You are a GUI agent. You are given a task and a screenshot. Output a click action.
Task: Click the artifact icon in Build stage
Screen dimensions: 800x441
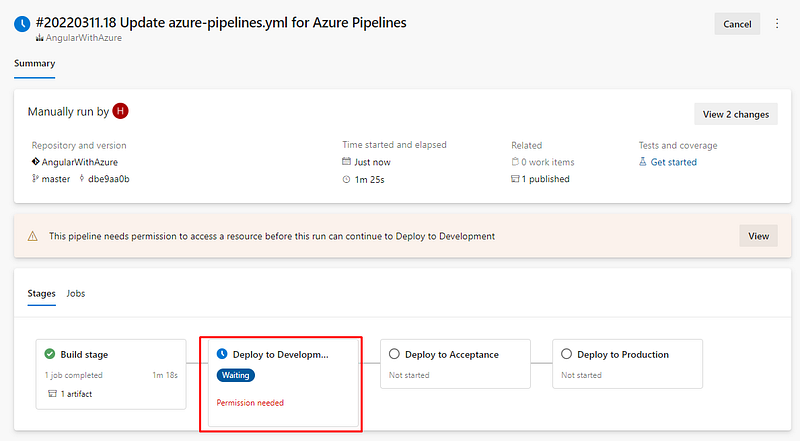coord(52,394)
